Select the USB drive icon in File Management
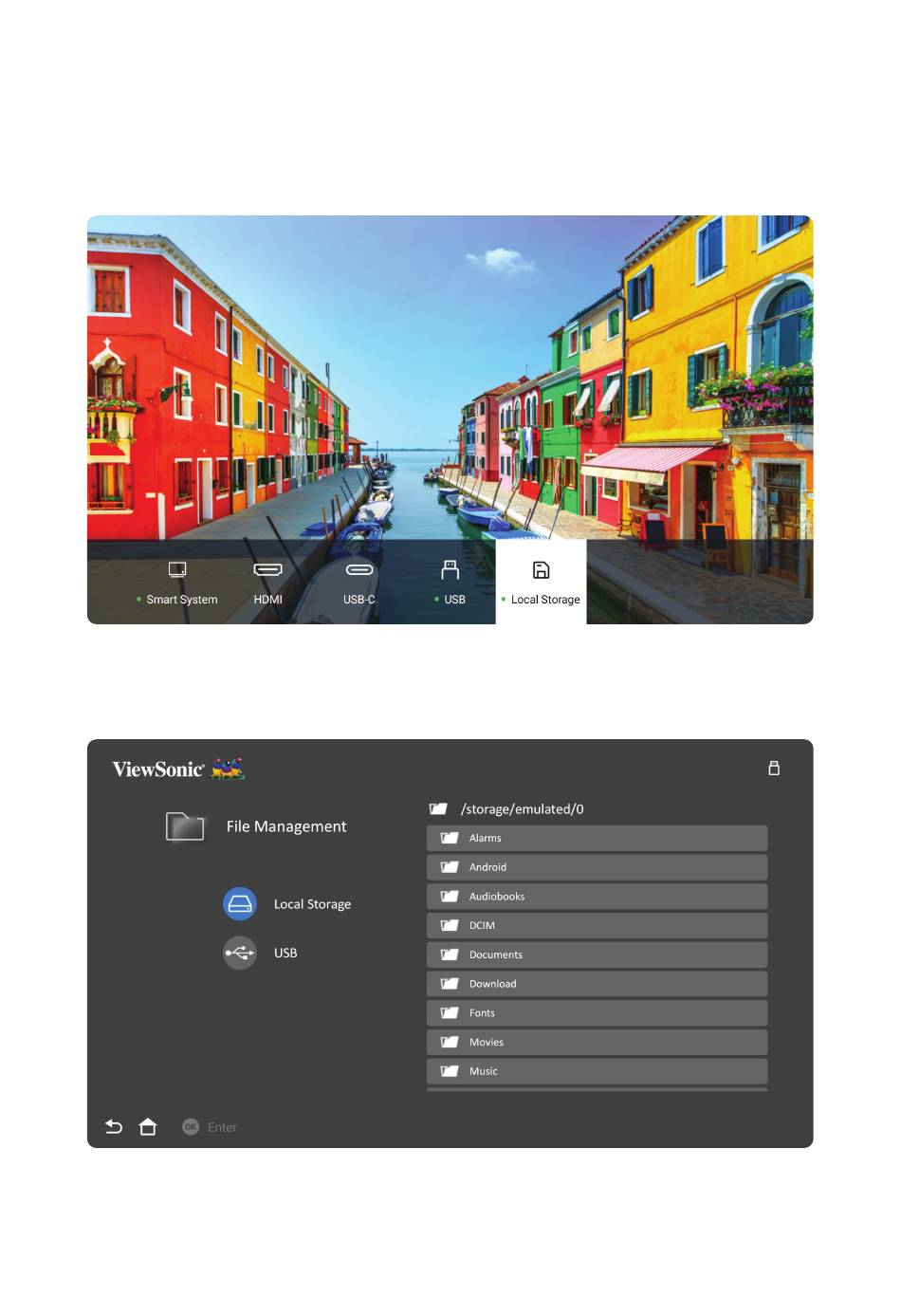901x1316 pixels. point(240,953)
